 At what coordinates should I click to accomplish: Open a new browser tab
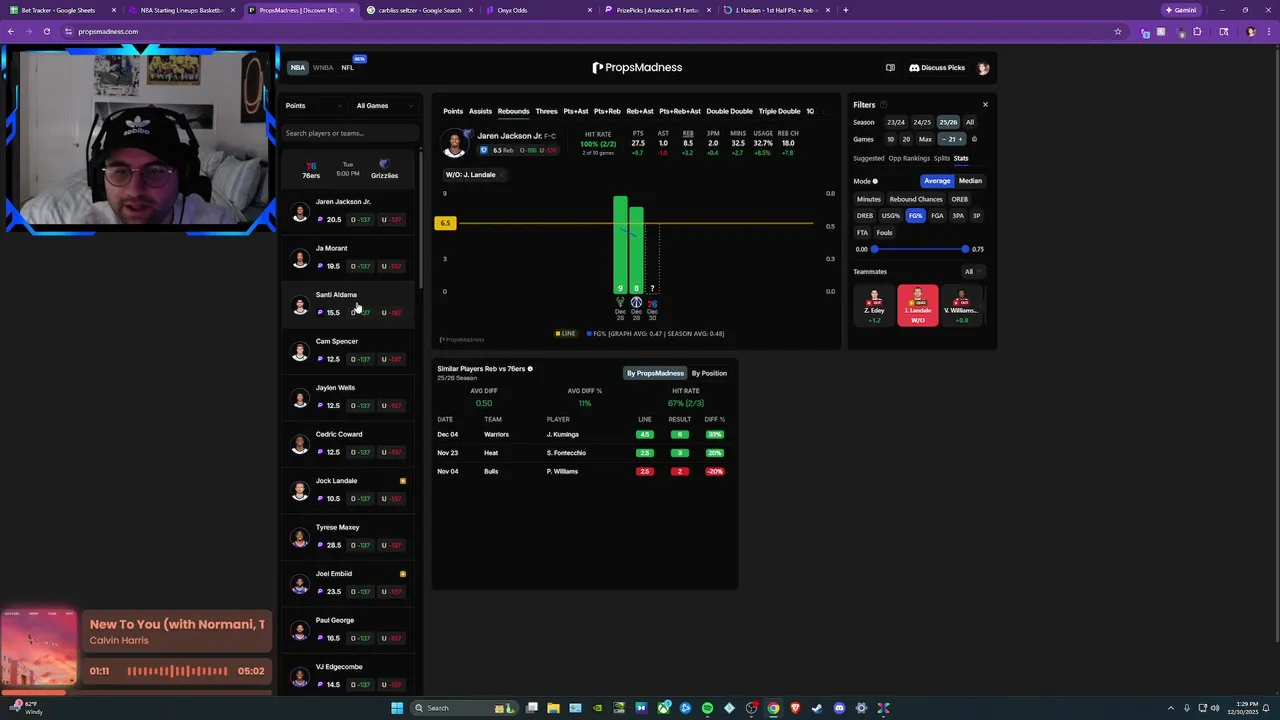point(846,10)
